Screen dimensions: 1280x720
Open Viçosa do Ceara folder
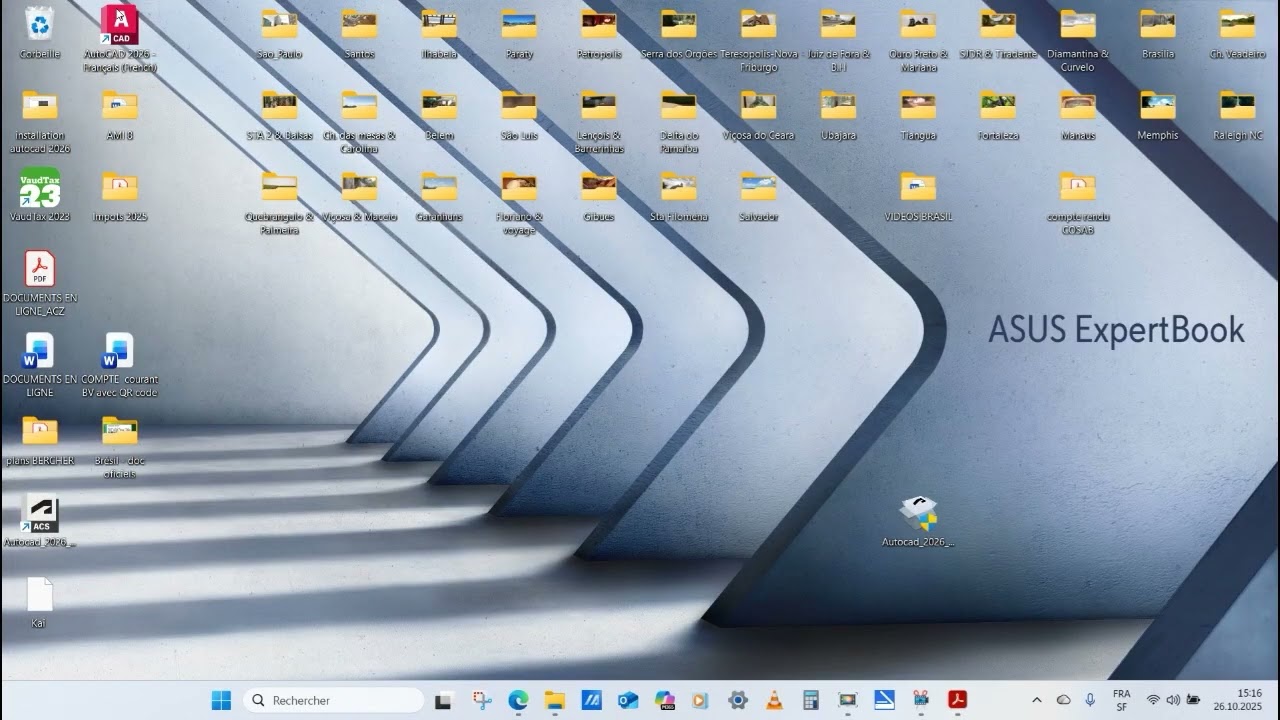pyautogui.click(x=759, y=114)
